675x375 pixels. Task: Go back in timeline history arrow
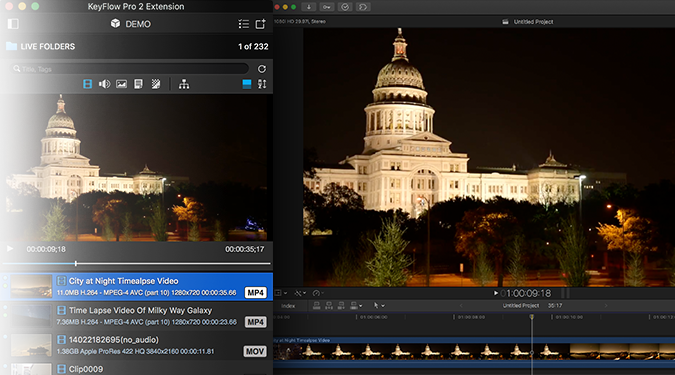pyautogui.click(x=461, y=306)
